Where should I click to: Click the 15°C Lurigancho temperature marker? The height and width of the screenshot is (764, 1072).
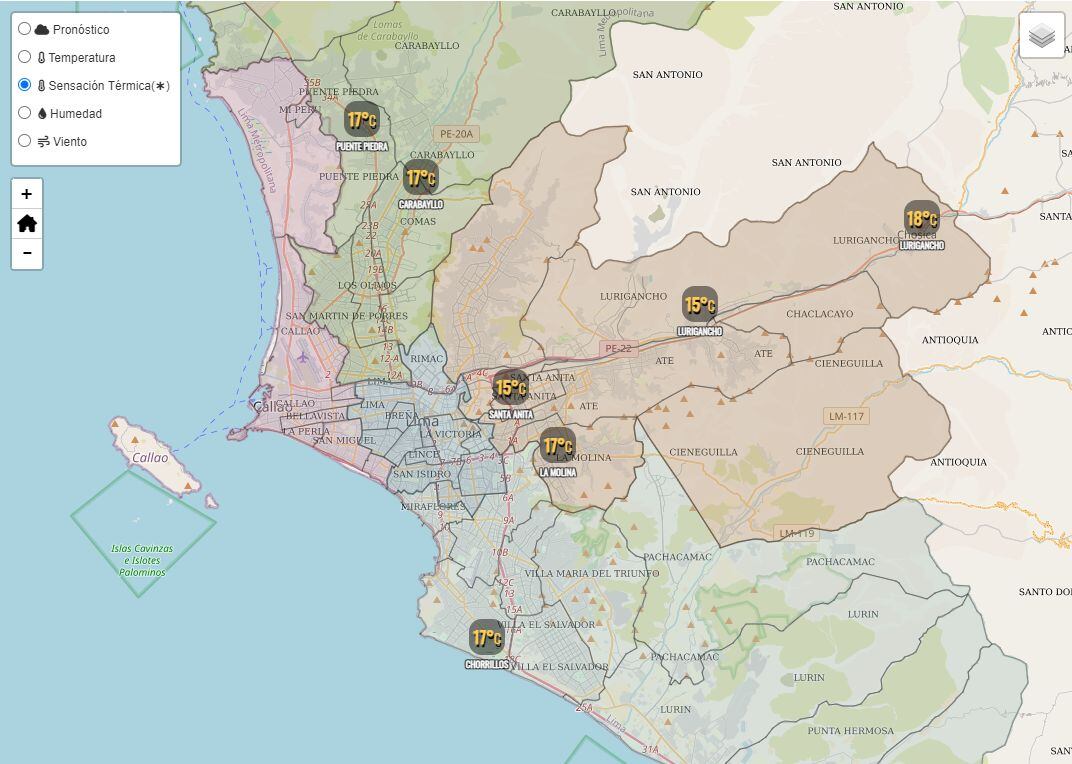click(x=700, y=301)
